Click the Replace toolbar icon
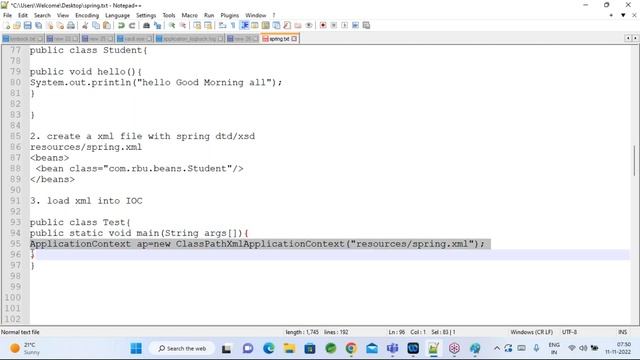640x360 pixels. [157, 25]
